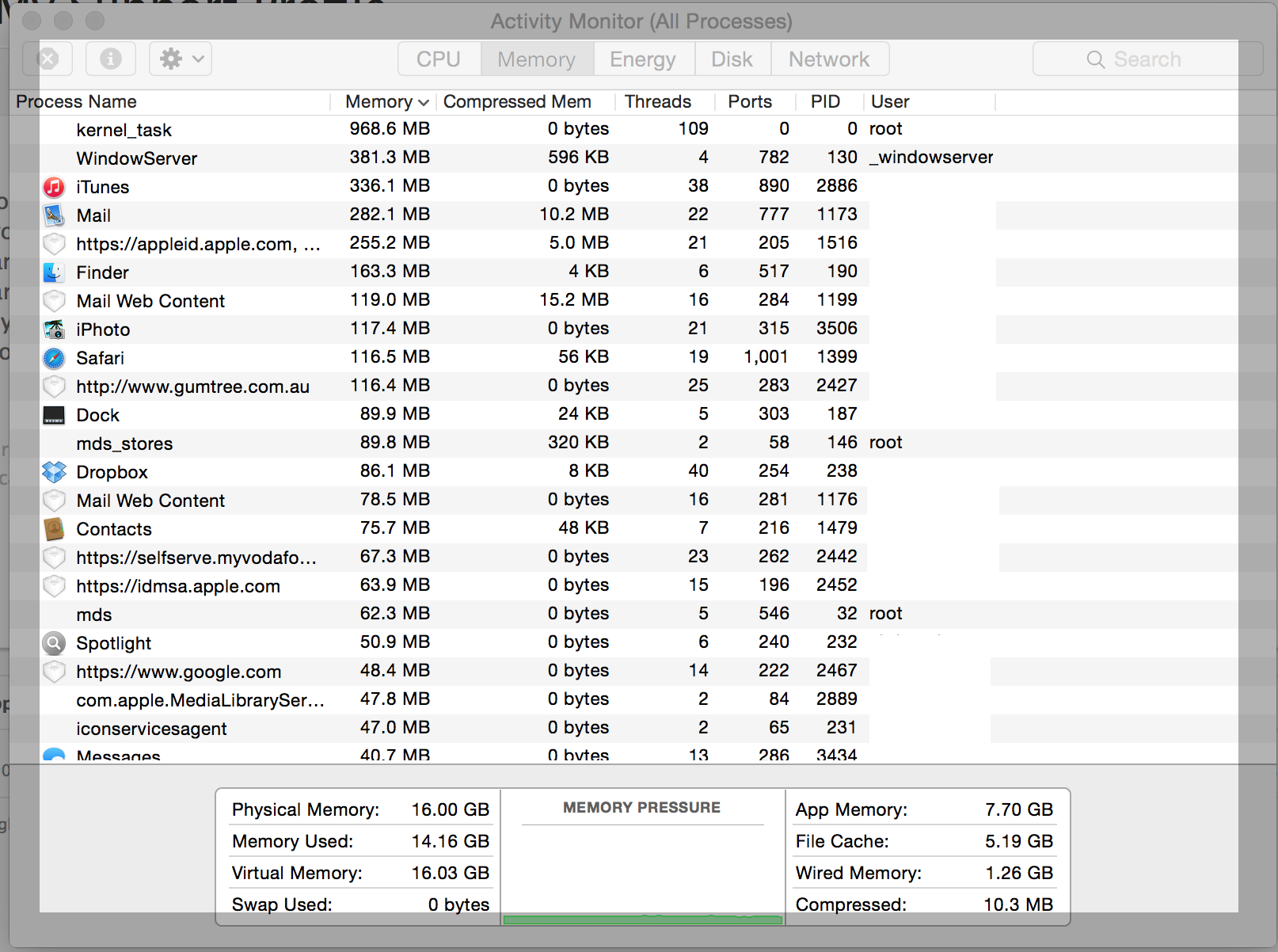Click the Physical Memory 16.00 GB value
Screen dimensions: 1278x952
pyautogui.click(x=451, y=809)
